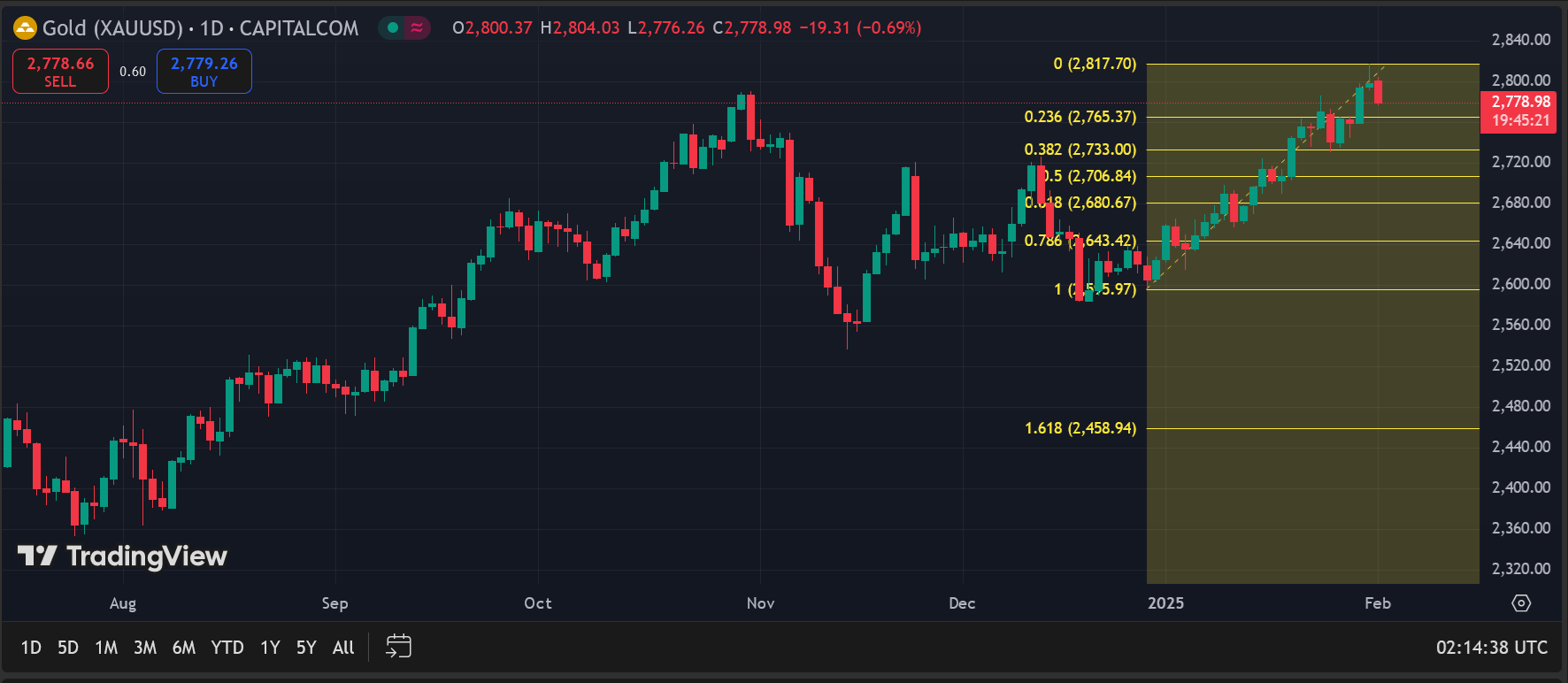
Task: Click the green market status indicator
Action: [393, 28]
